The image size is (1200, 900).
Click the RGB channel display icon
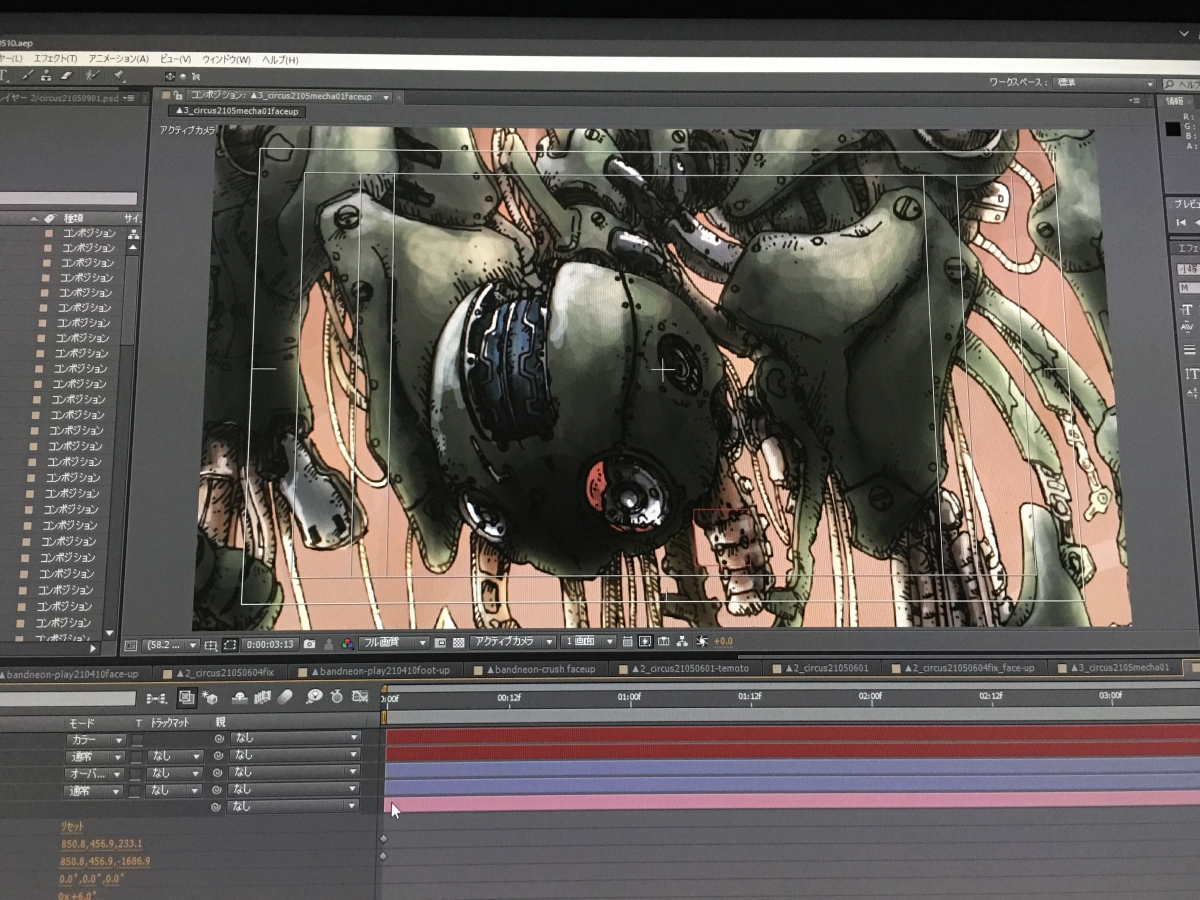(x=347, y=643)
